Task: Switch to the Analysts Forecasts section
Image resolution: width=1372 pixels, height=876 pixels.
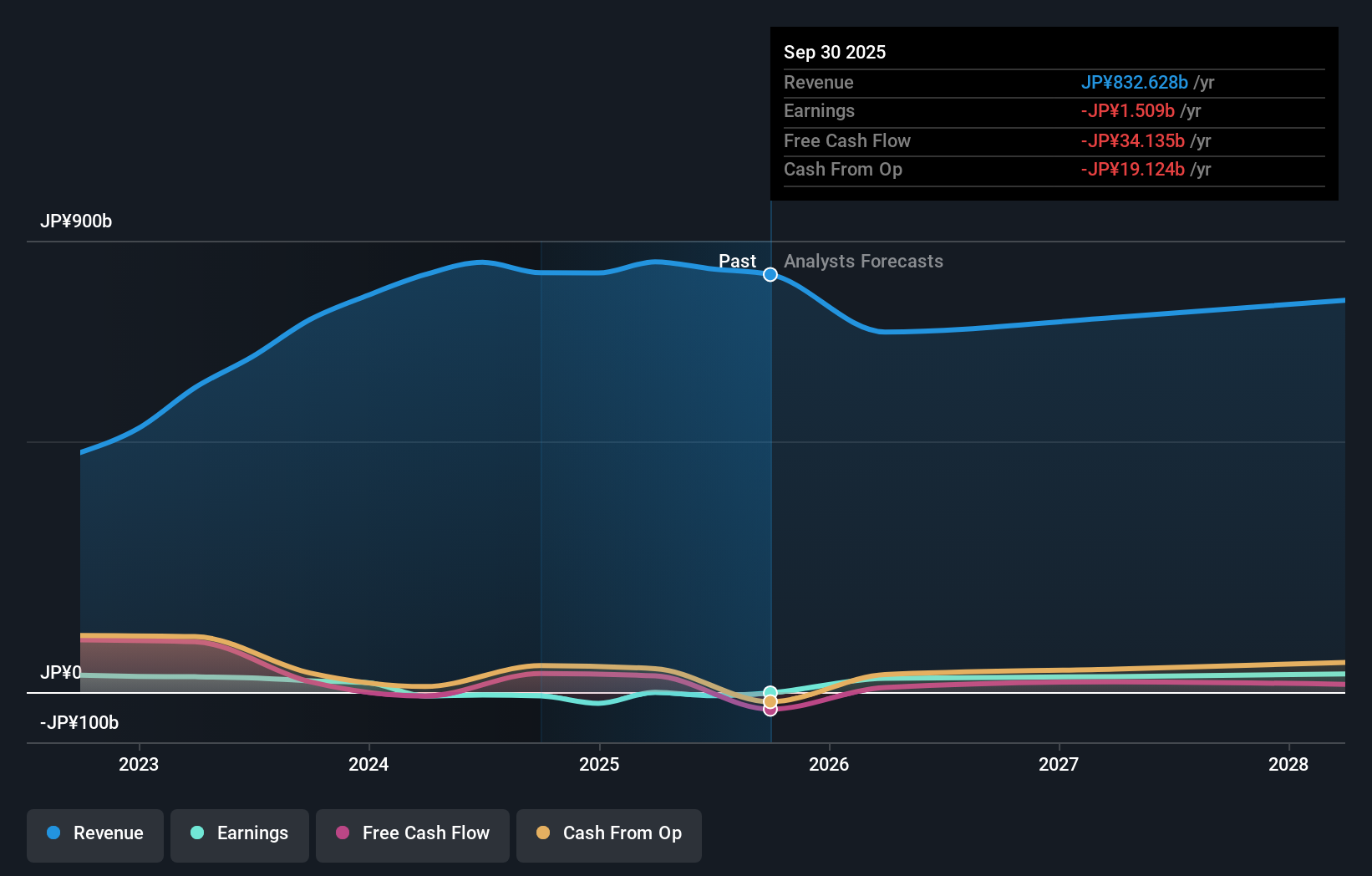Action: point(863,261)
